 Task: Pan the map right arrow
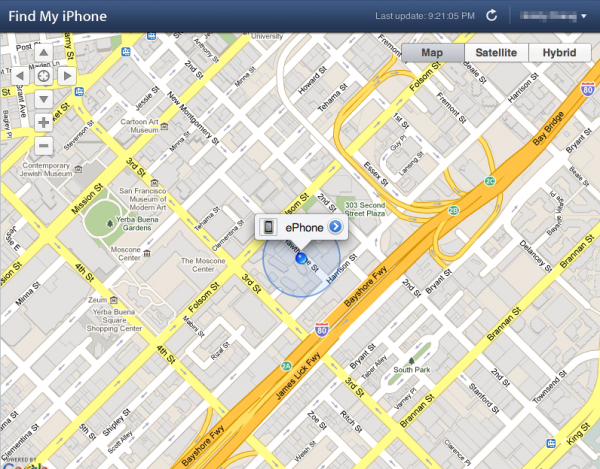(67, 76)
